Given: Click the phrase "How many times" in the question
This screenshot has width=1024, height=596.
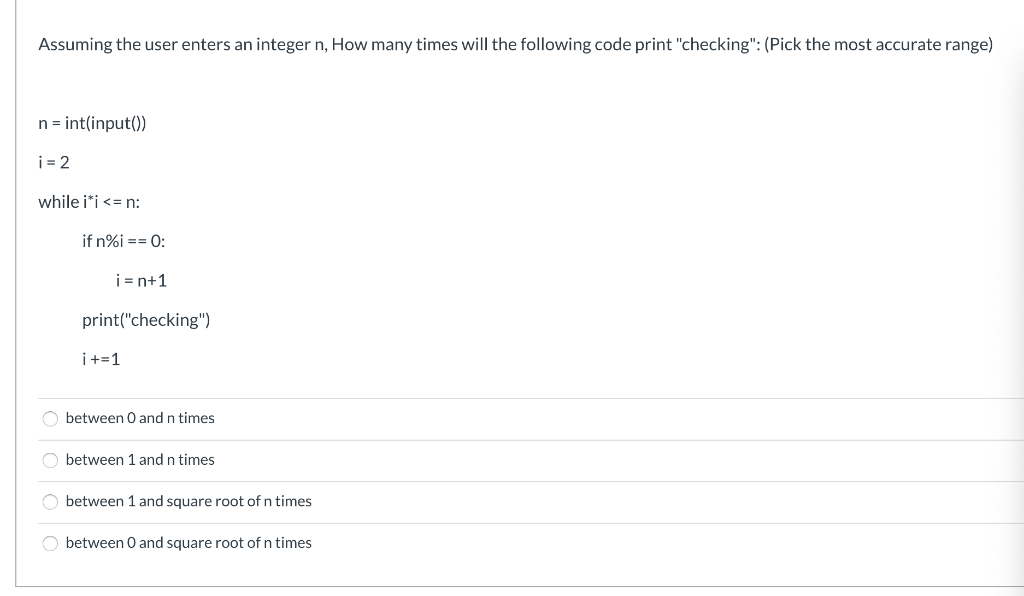Looking at the screenshot, I should tap(387, 45).
